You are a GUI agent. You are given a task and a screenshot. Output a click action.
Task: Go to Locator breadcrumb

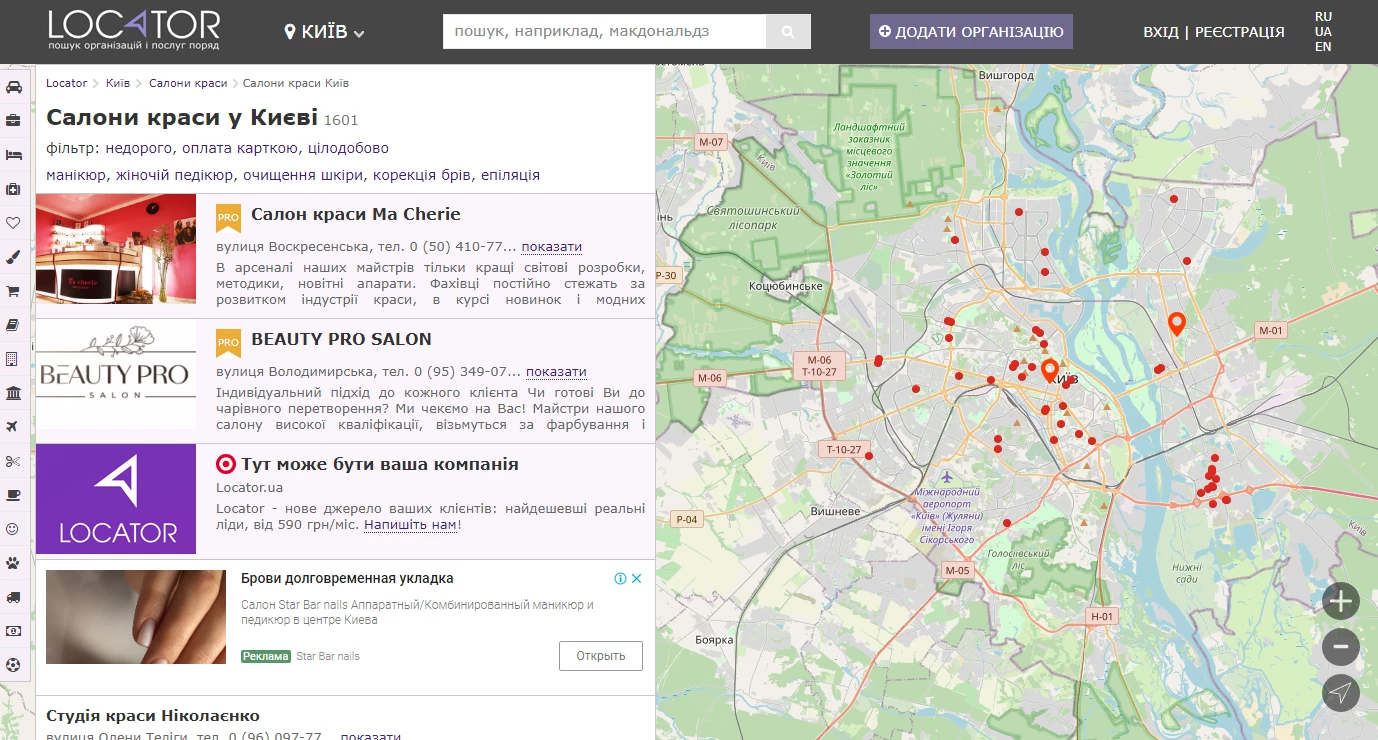(67, 83)
